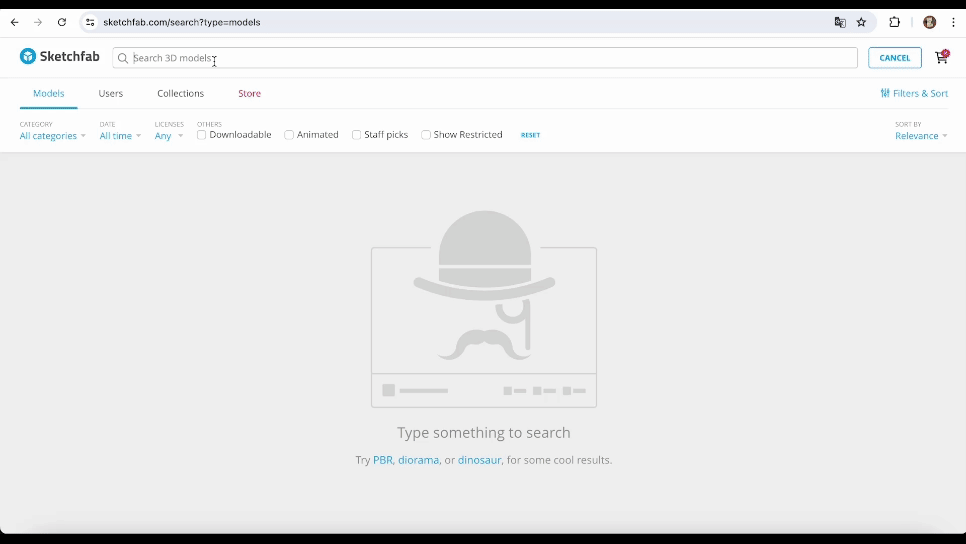Open browser extensions puzzle icon

pyautogui.click(x=895, y=22)
